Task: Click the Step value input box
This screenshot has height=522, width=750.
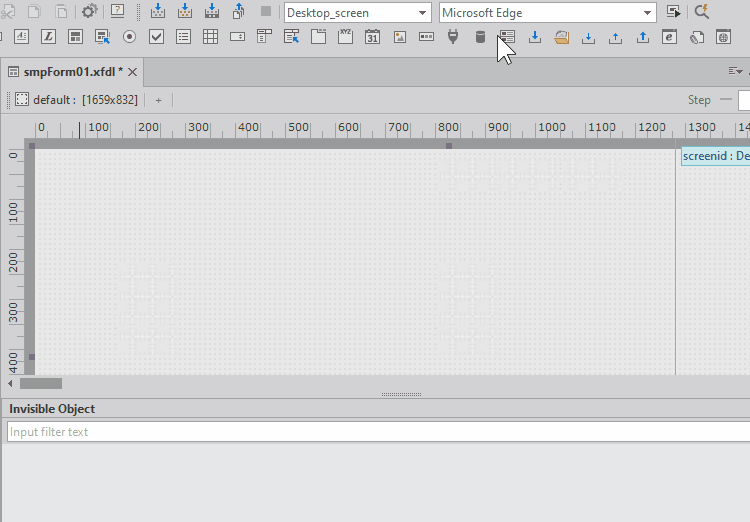Action: [744, 100]
